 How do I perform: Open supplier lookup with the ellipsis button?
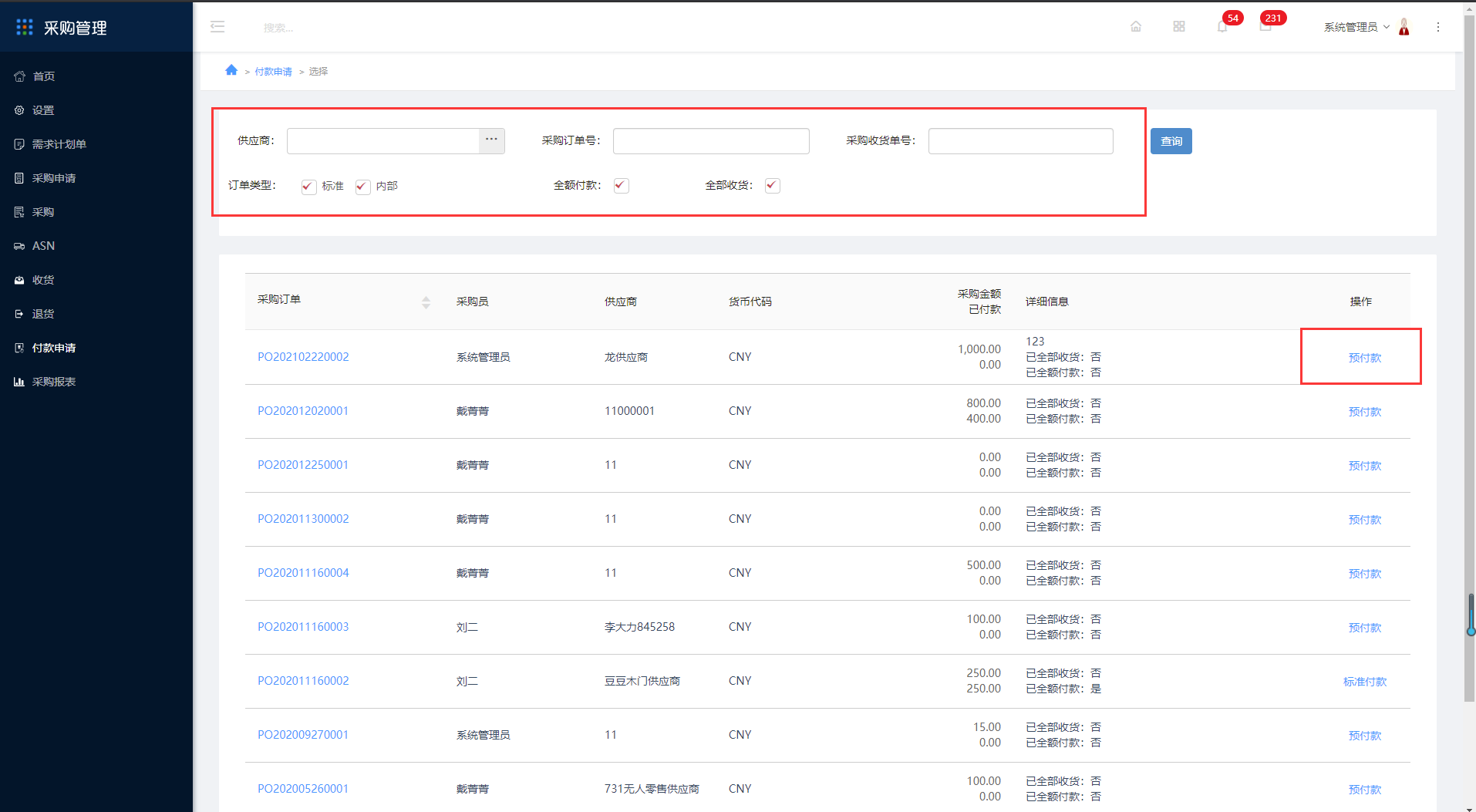pos(491,140)
